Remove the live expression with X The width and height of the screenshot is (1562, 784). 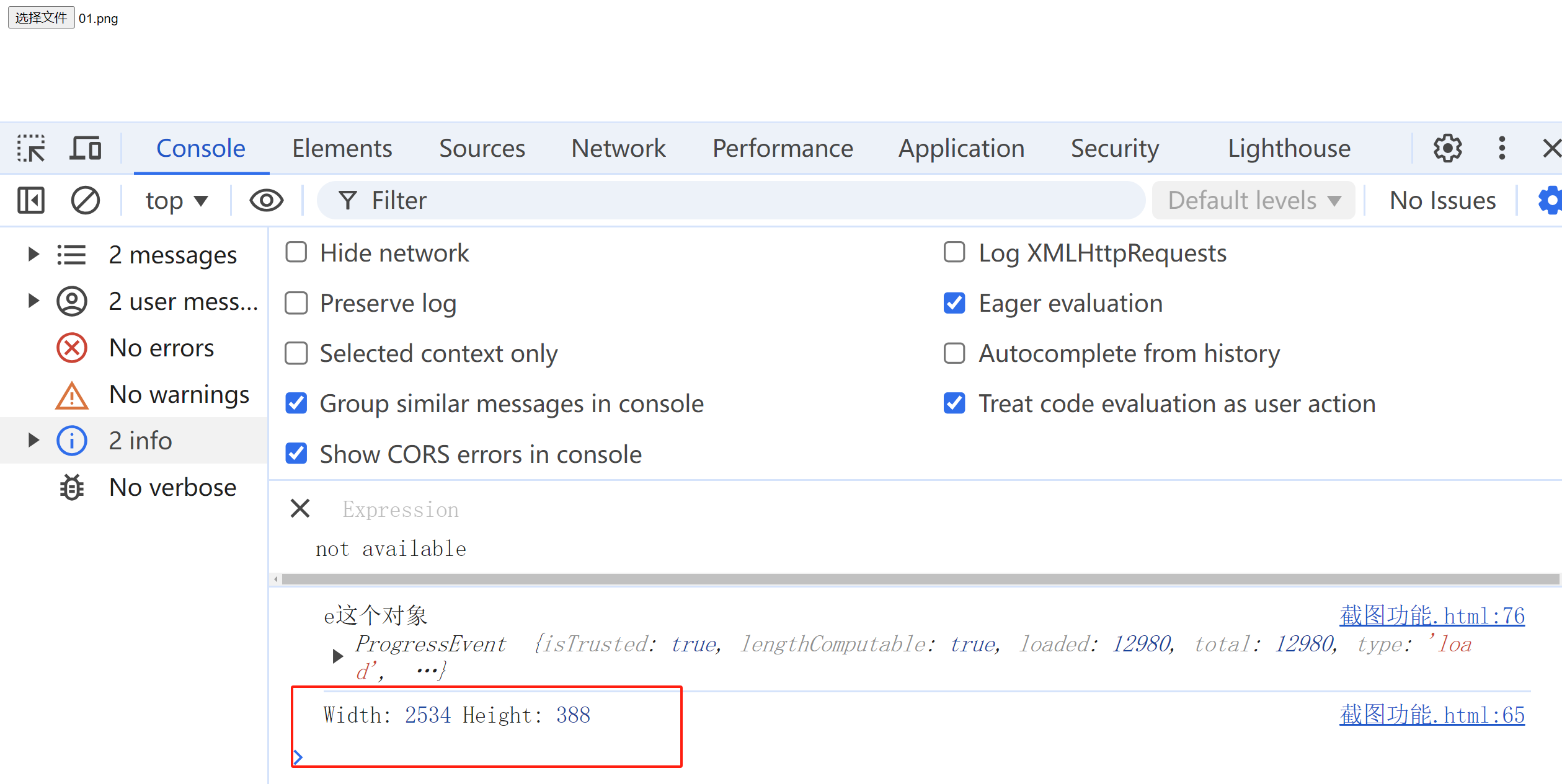300,509
